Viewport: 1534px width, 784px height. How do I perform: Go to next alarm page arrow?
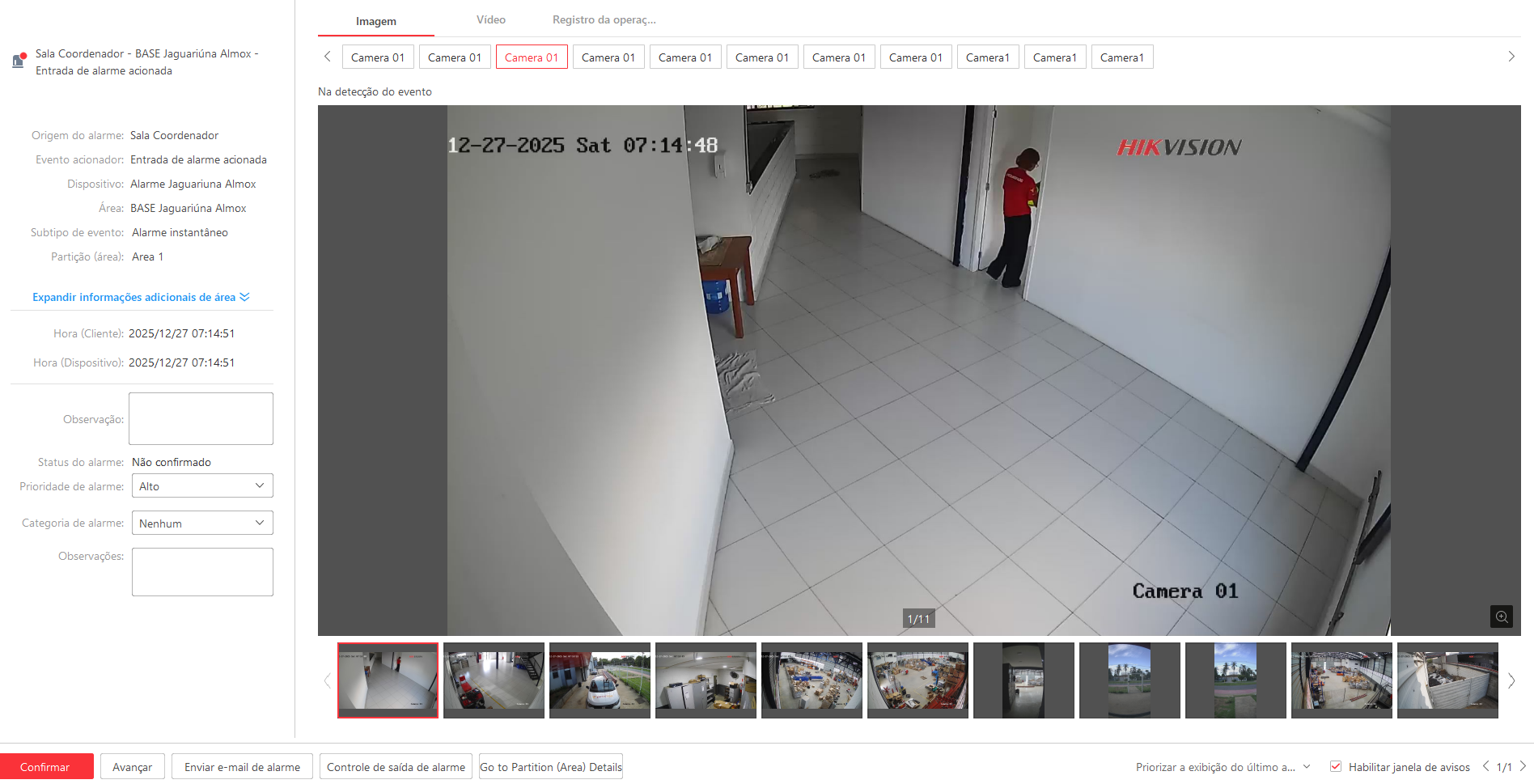click(x=1523, y=766)
